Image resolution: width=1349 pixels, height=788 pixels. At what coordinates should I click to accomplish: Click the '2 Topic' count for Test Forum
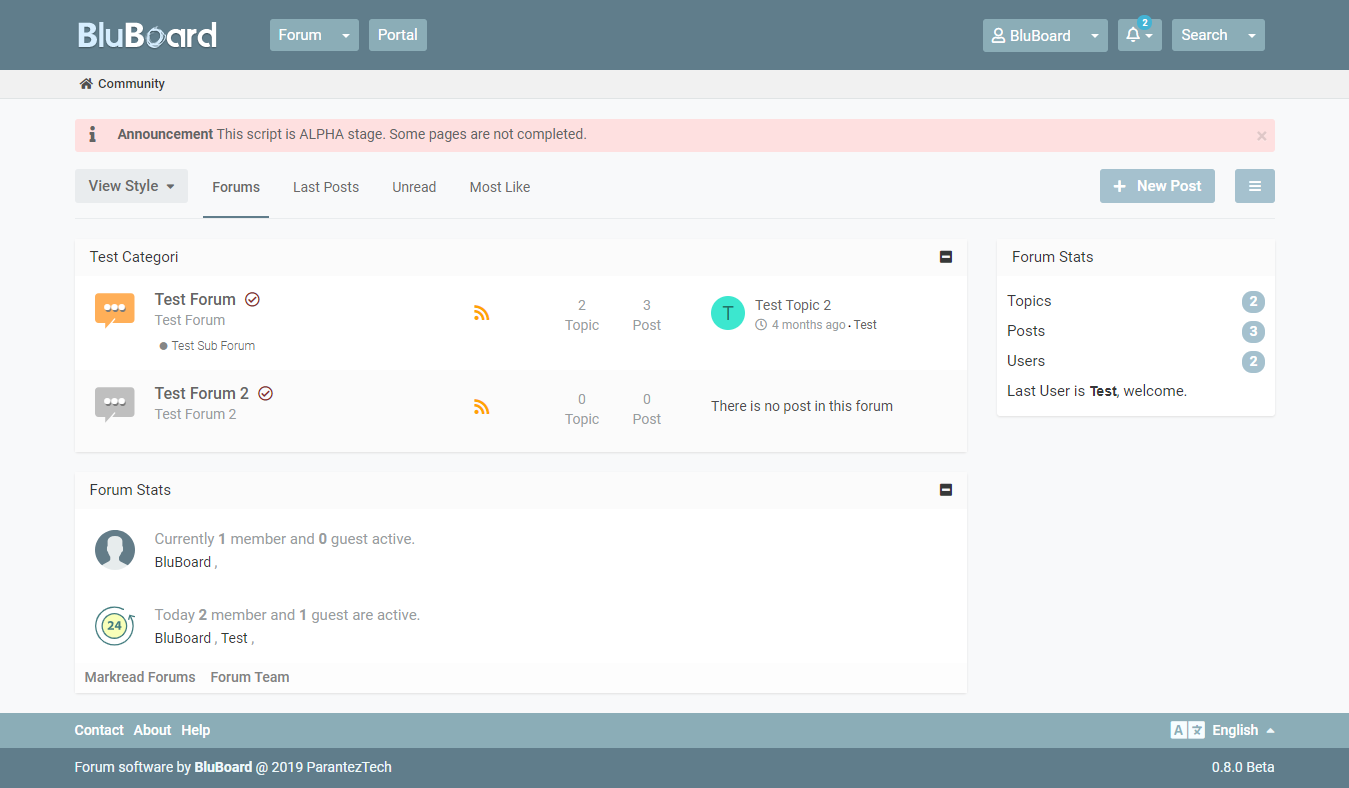(582, 315)
